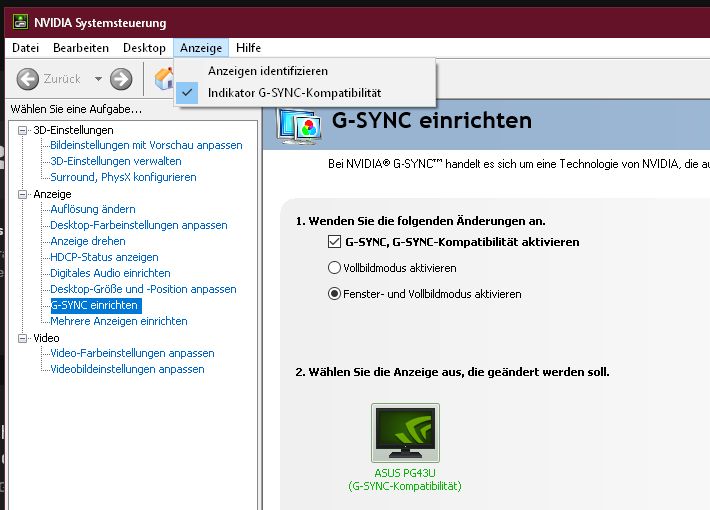
Task: Collapse the Video tree node
Action: click(22, 338)
